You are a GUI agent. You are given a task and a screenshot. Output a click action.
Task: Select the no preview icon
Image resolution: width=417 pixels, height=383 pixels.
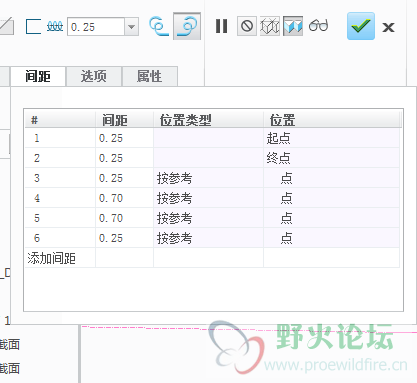[247, 26]
